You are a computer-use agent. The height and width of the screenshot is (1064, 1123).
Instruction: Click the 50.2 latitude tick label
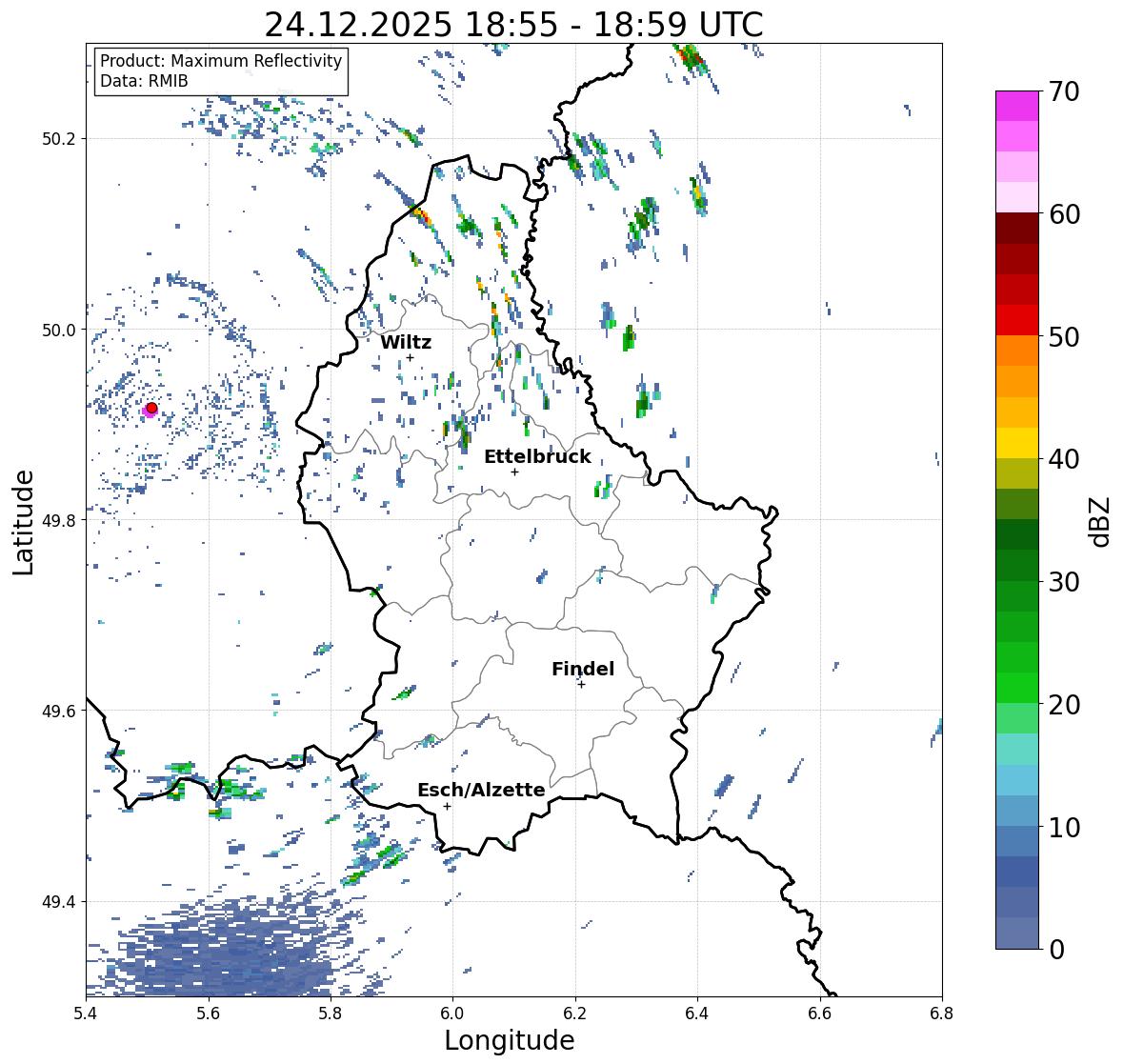[x=59, y=139]
